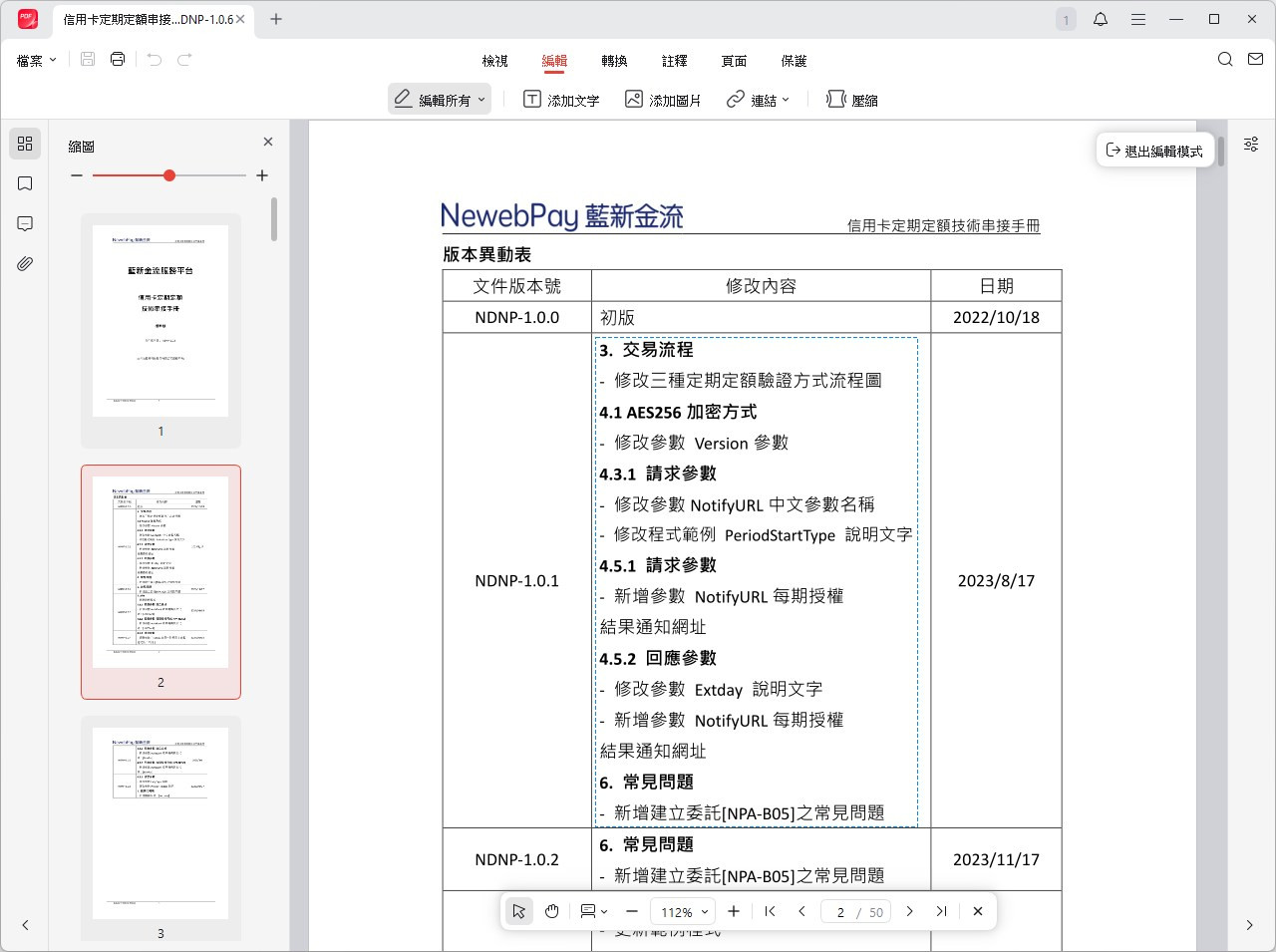1276x952 pixels.
Task: Click the thumbnail size slider handle
Action: pos(169,175)
